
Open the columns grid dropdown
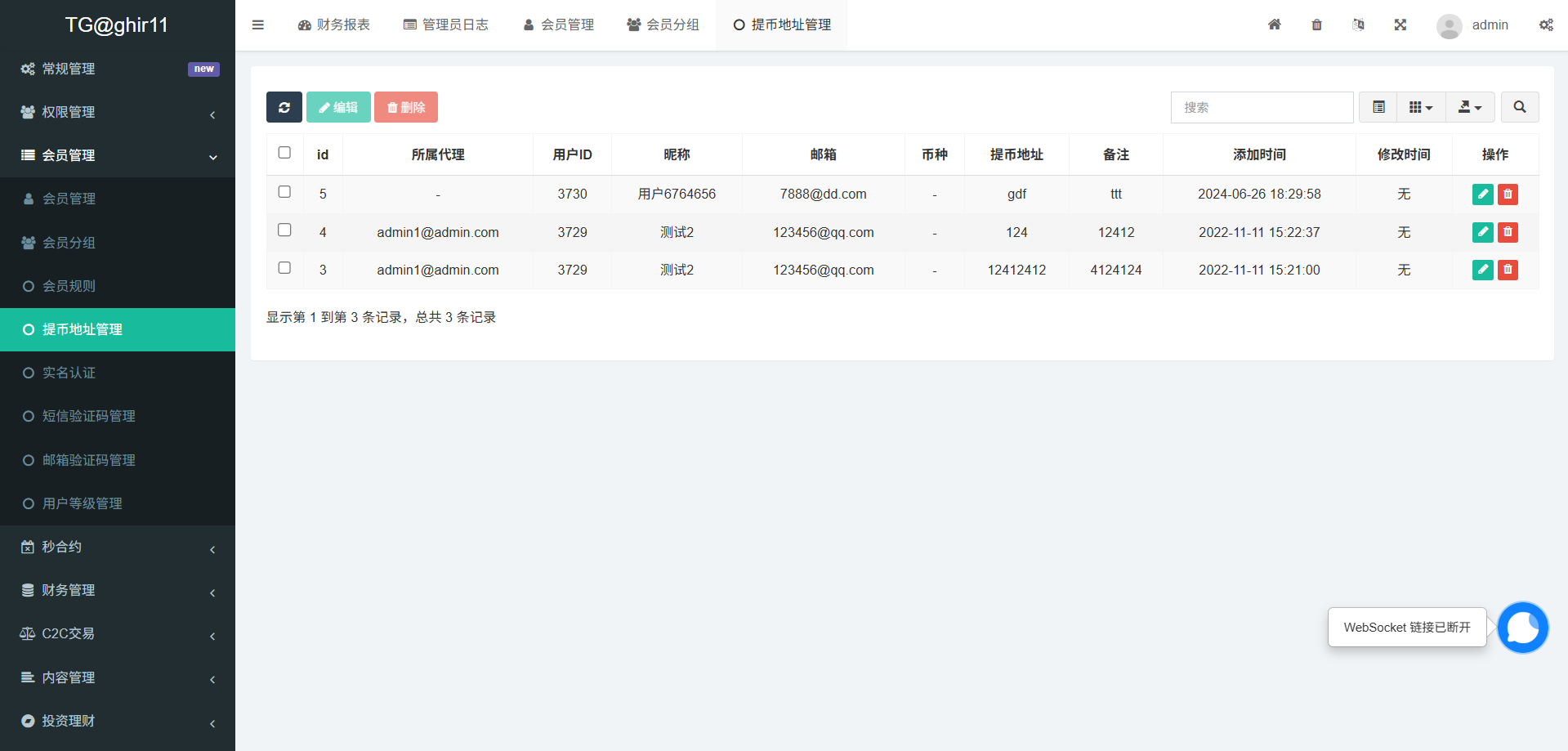(1420, 107)
